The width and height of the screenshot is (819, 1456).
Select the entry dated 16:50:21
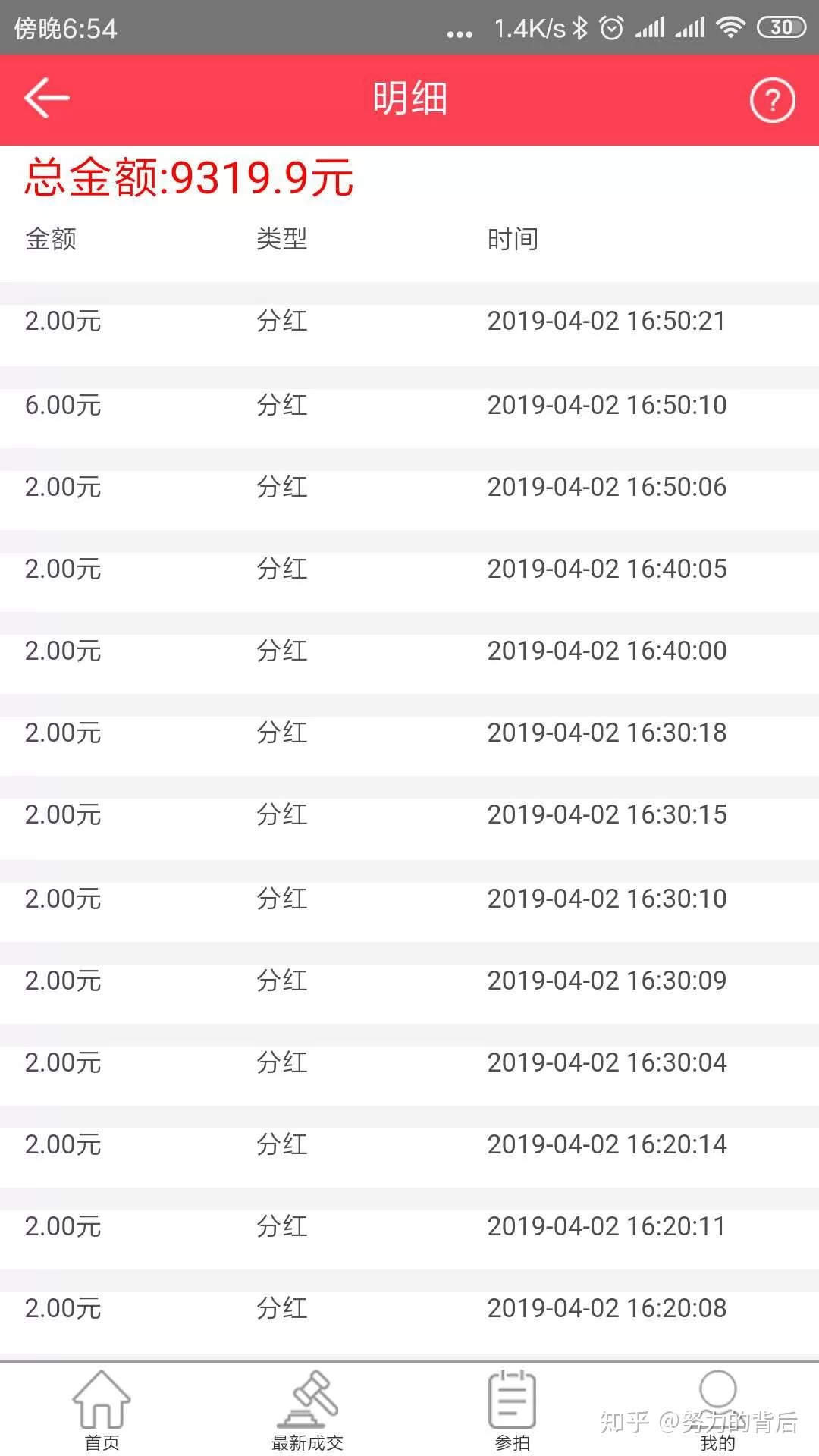(409, 322)
